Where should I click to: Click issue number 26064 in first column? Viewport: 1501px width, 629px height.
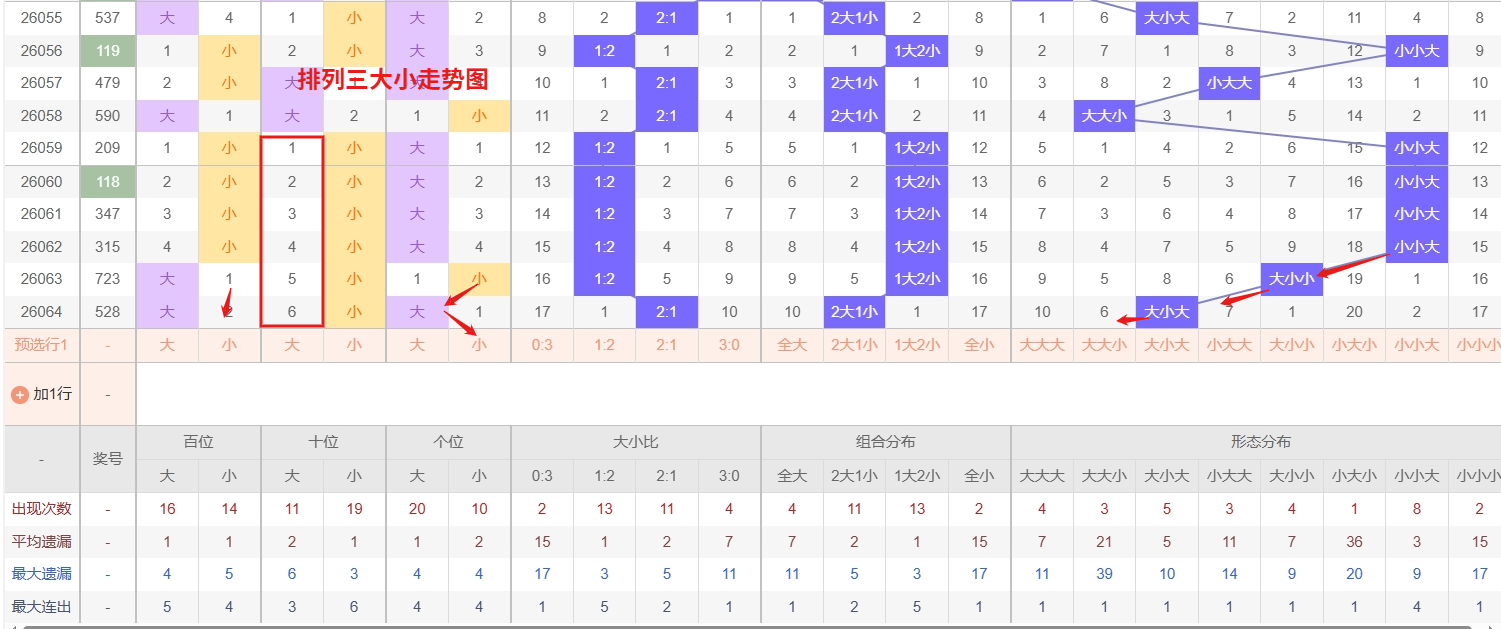click(41, 312)
